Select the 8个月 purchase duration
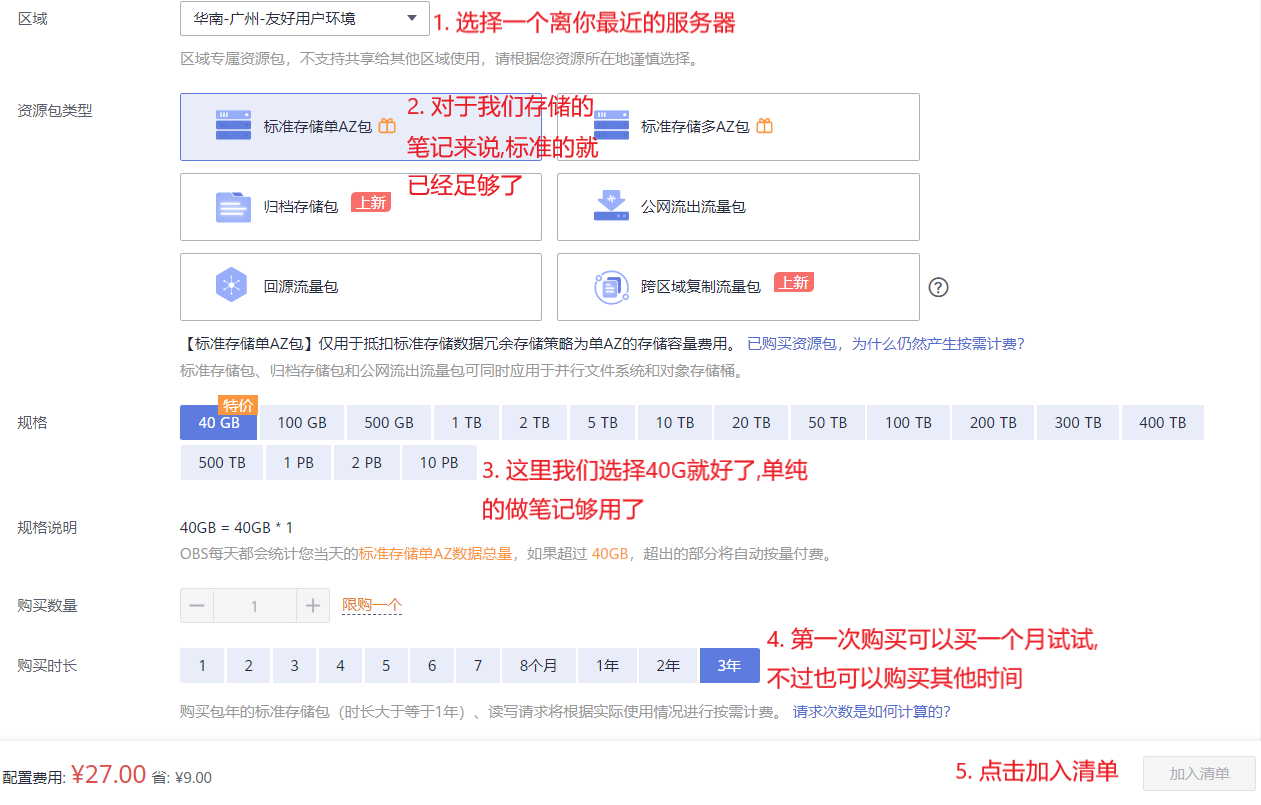 click(x=539, y=665)
